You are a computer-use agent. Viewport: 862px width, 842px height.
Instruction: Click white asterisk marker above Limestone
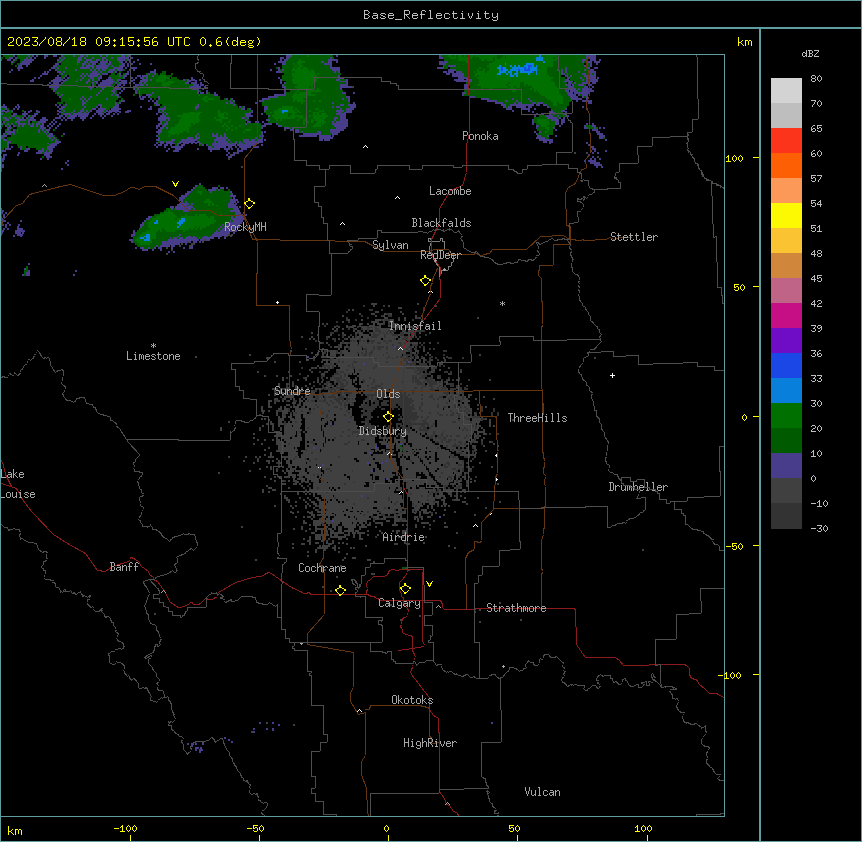click(x=153, y=346)
